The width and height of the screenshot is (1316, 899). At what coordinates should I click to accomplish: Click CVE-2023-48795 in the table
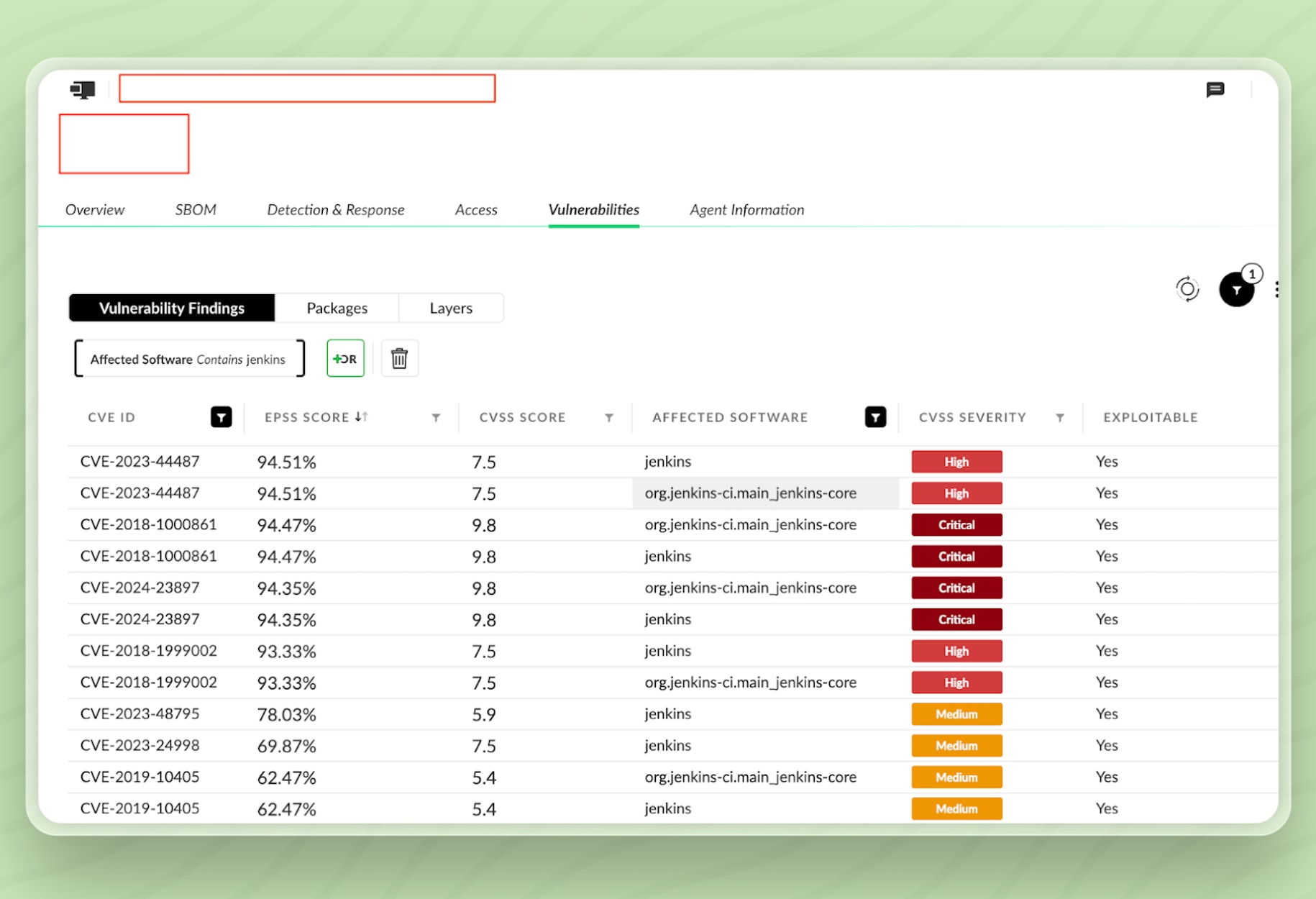coord(140,713)
